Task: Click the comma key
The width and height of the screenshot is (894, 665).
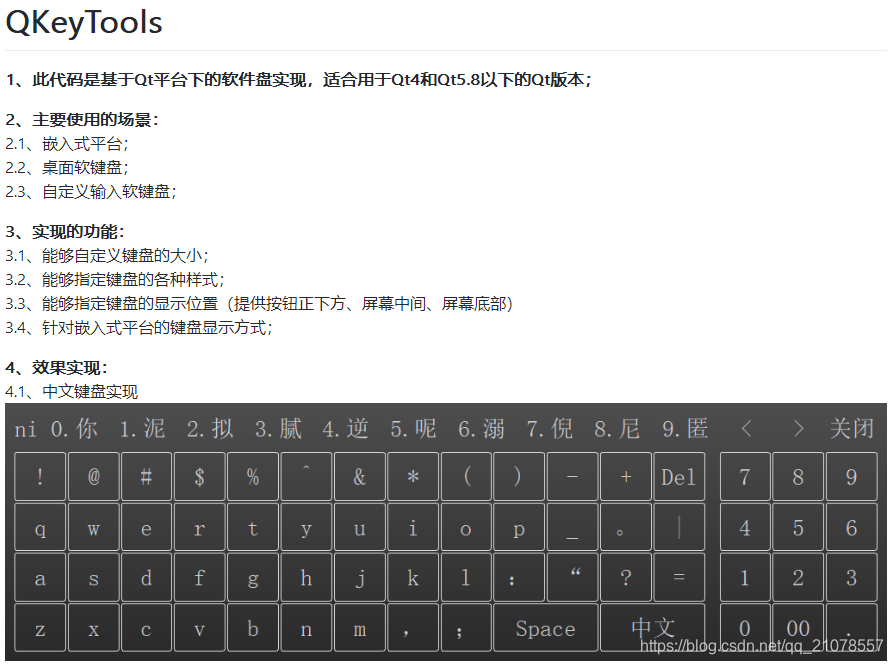Action: (x=413, y=627)
